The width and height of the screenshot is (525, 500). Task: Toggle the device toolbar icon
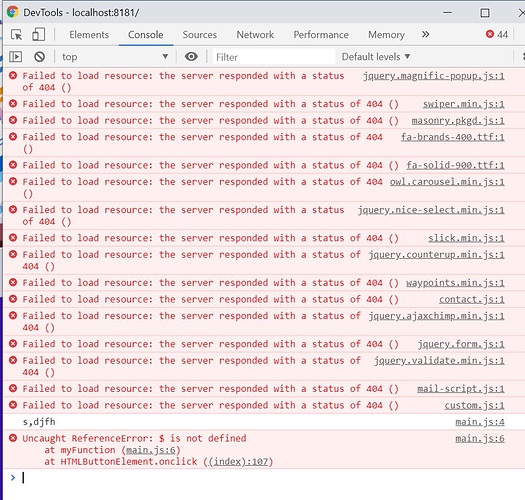coord(38,34)
